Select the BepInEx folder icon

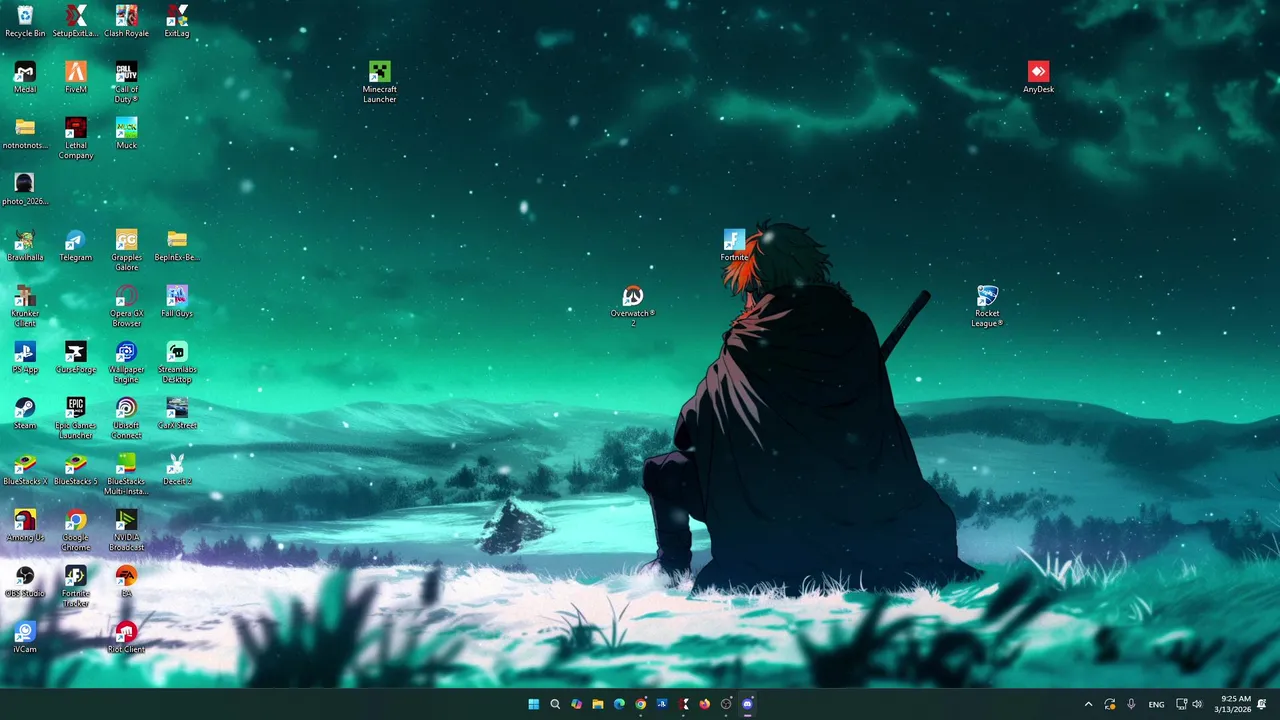(x=177, y=245)
